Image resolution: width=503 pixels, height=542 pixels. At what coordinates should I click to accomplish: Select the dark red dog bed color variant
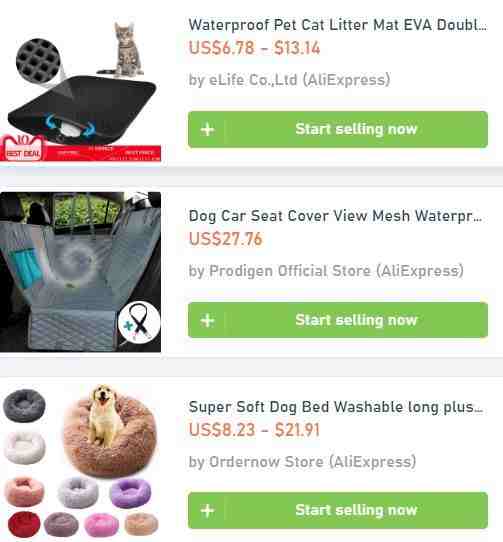click(x=24, y=524)
